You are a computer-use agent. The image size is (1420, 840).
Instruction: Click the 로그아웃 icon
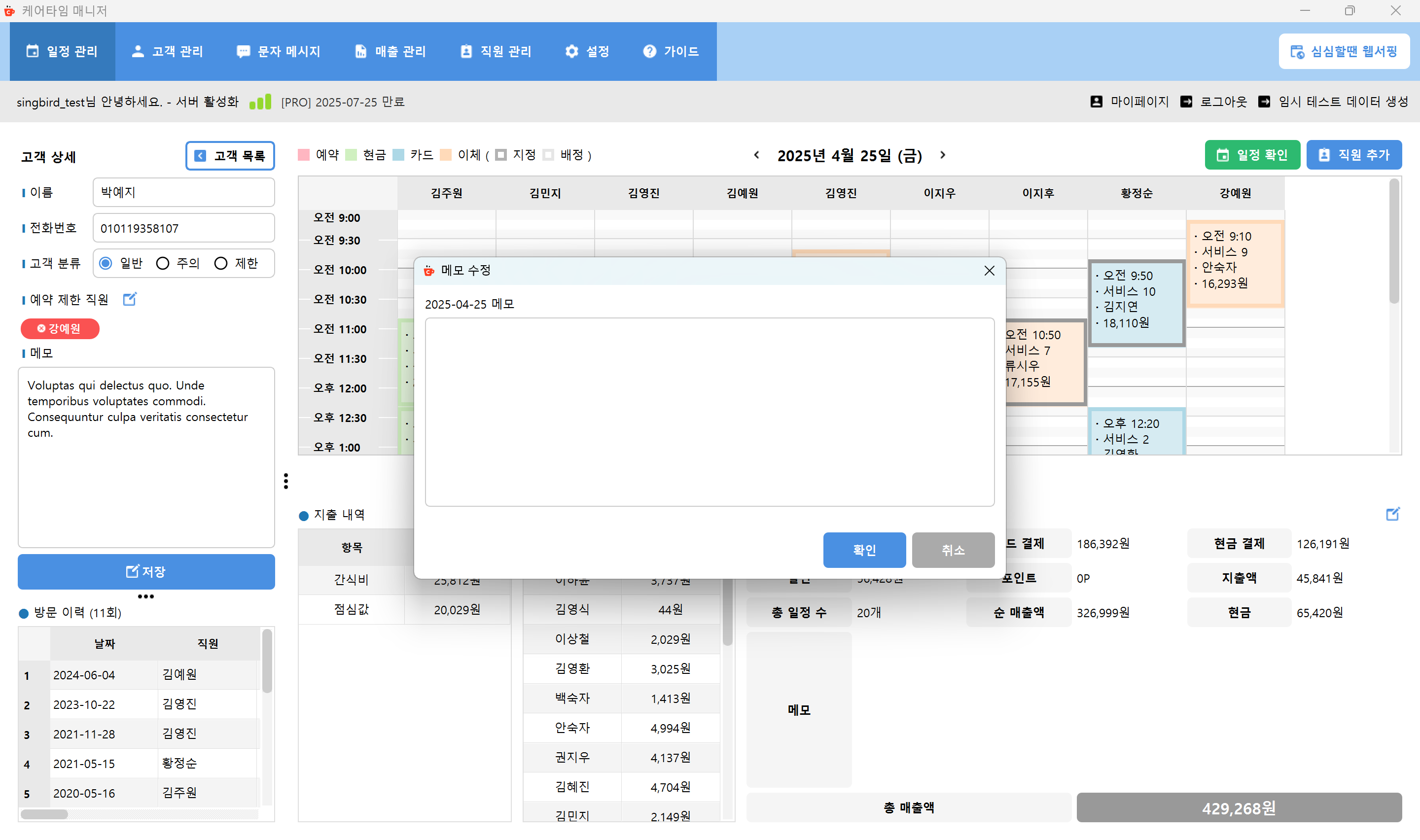coord(1186,102)
